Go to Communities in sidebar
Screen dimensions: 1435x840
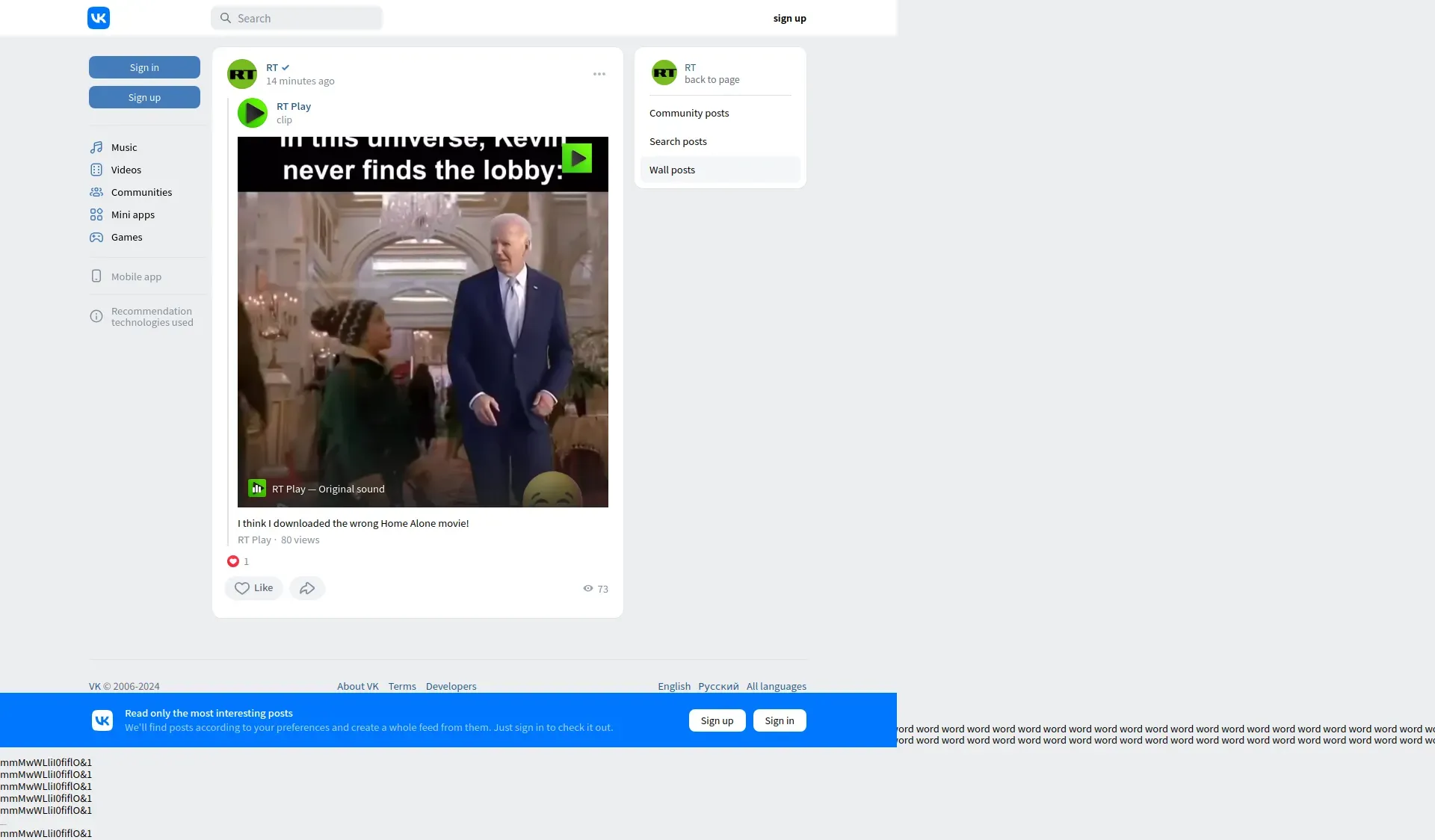(x=141, y=192)
